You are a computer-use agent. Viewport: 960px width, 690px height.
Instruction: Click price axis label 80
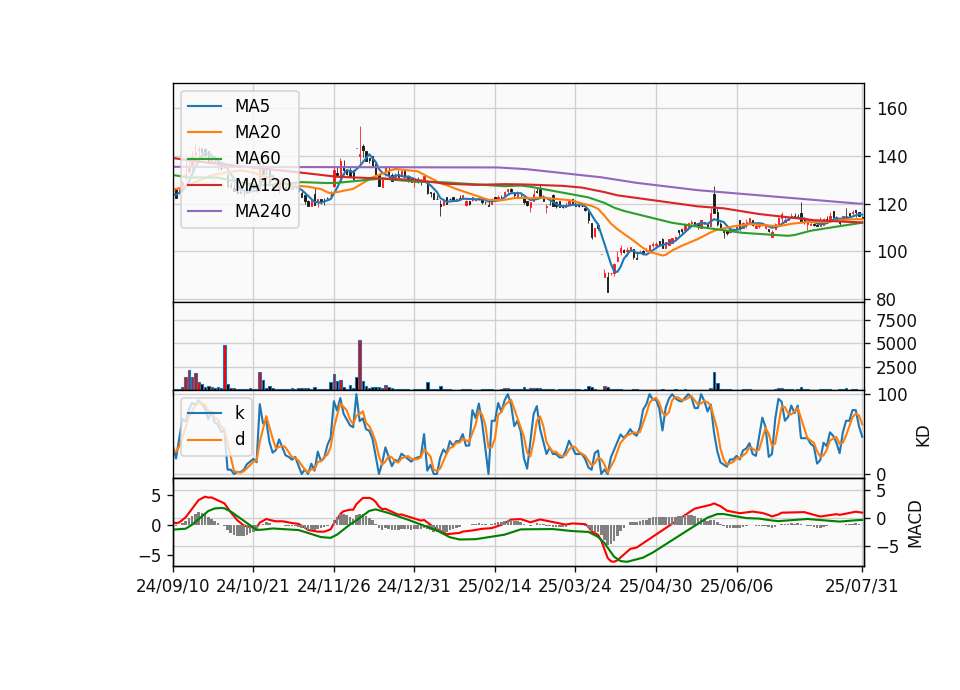click(x=887, y=300)
